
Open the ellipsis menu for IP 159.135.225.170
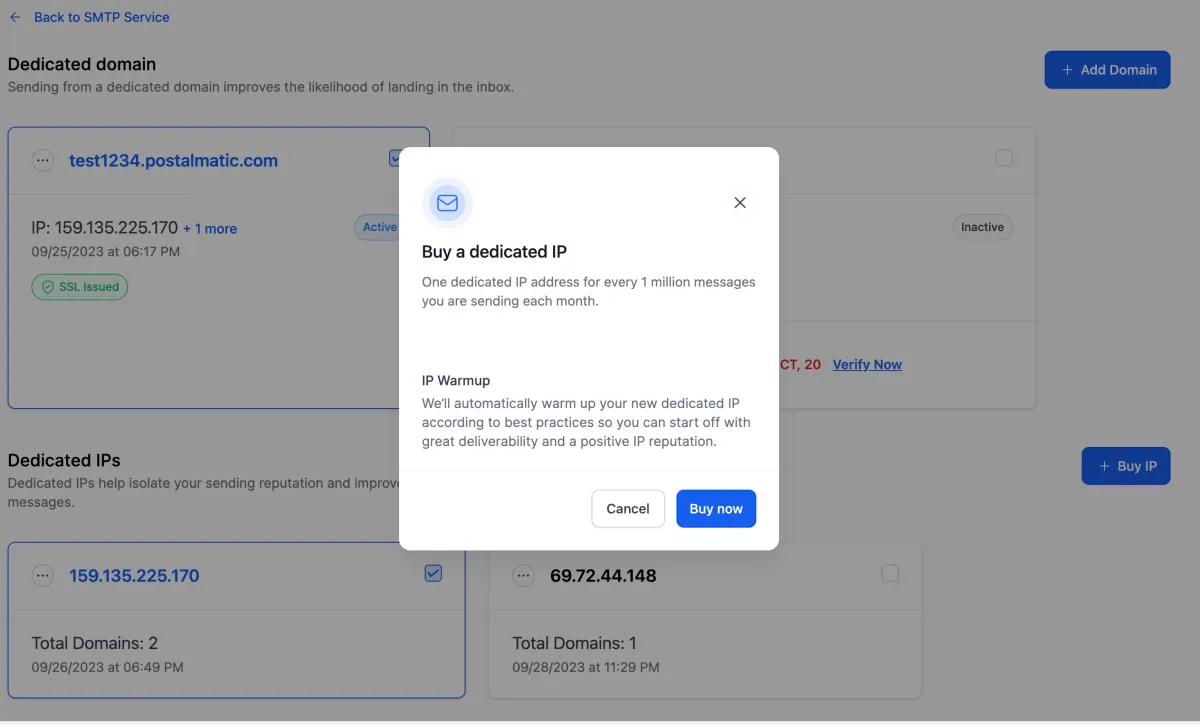point(42,575)
